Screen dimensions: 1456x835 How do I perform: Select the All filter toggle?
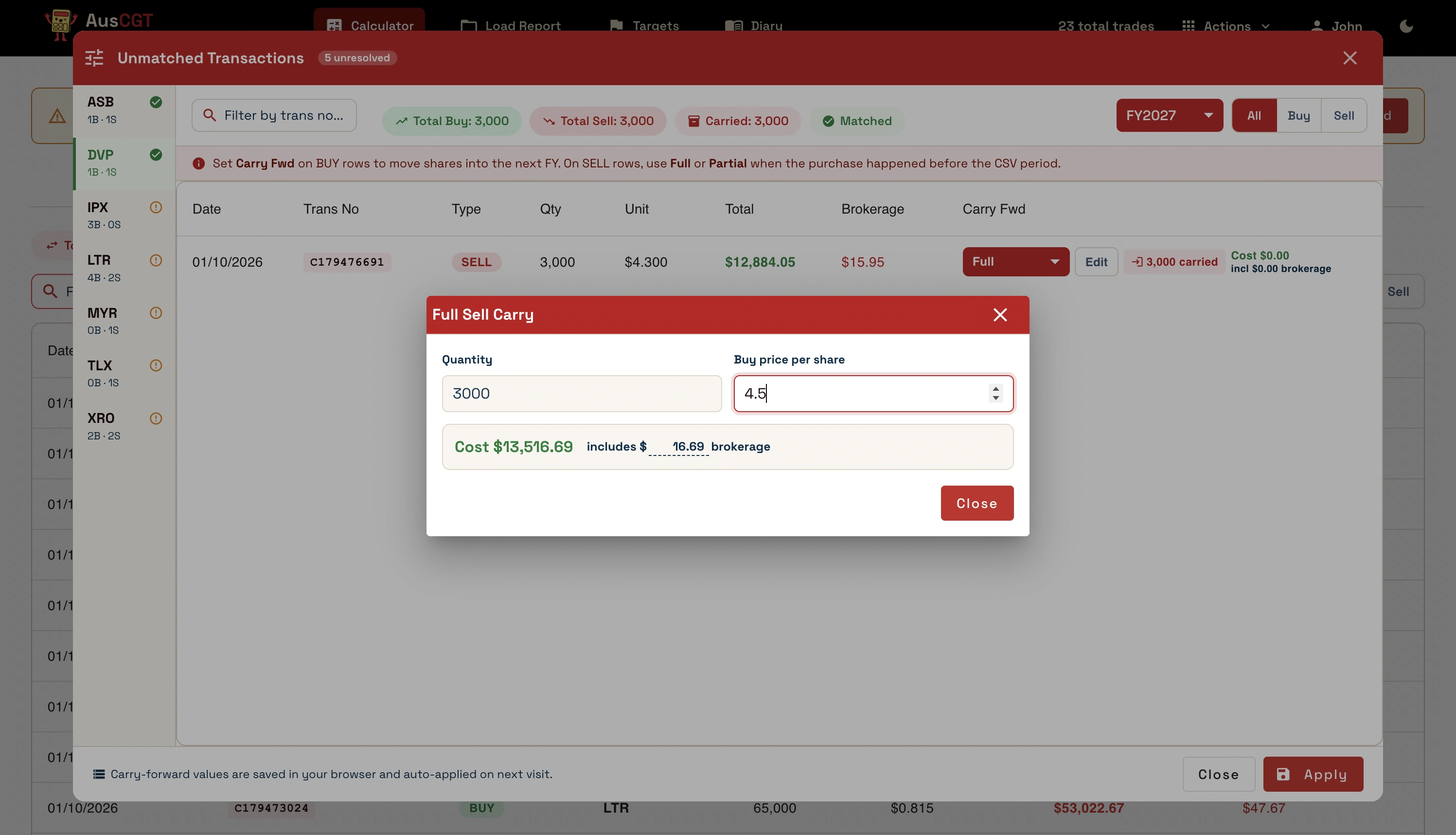click(x=1254, y=115)
